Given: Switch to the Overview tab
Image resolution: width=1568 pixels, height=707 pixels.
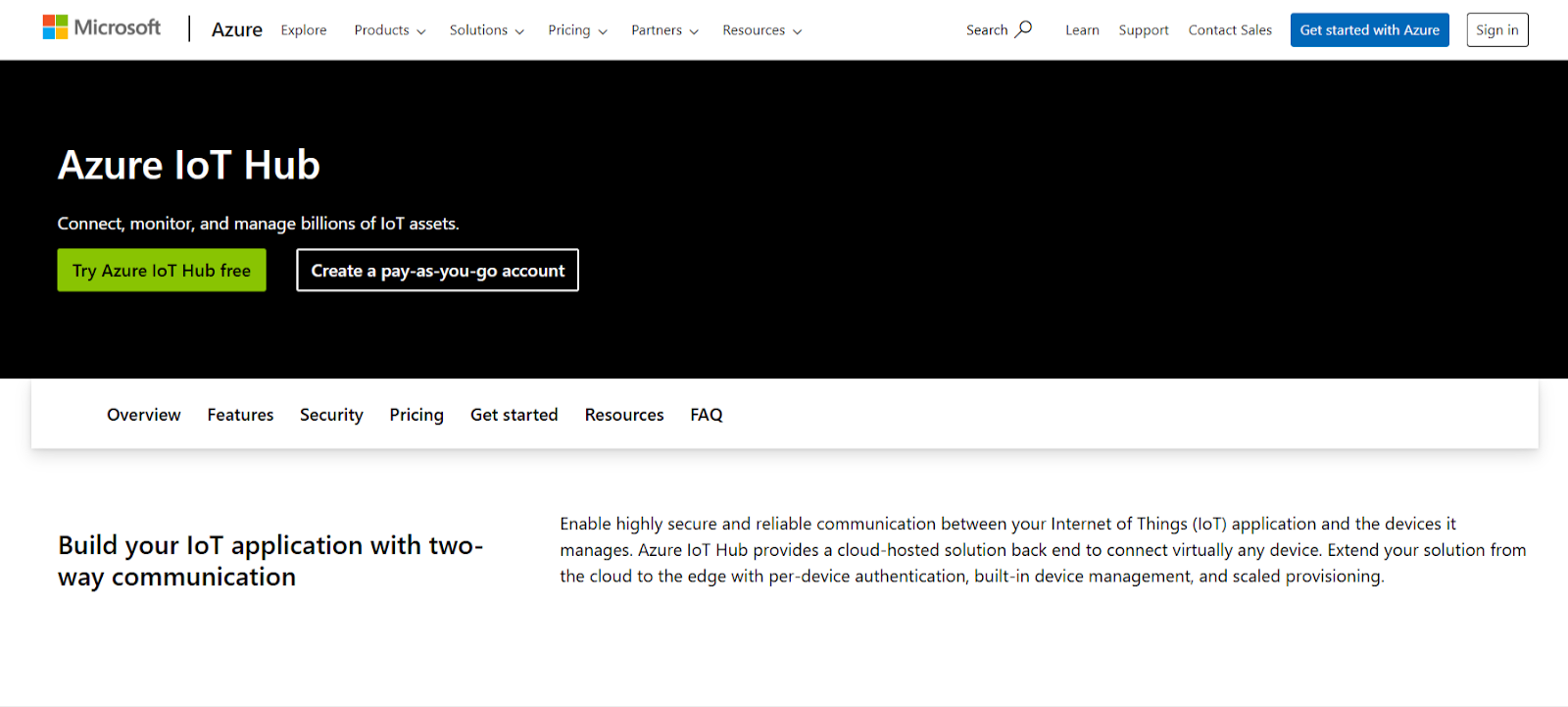Looking at the screenshot, I should pos(144,415).
